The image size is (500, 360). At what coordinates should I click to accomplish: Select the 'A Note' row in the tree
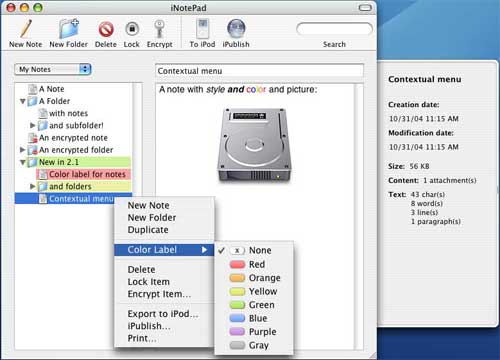point(73,89)
